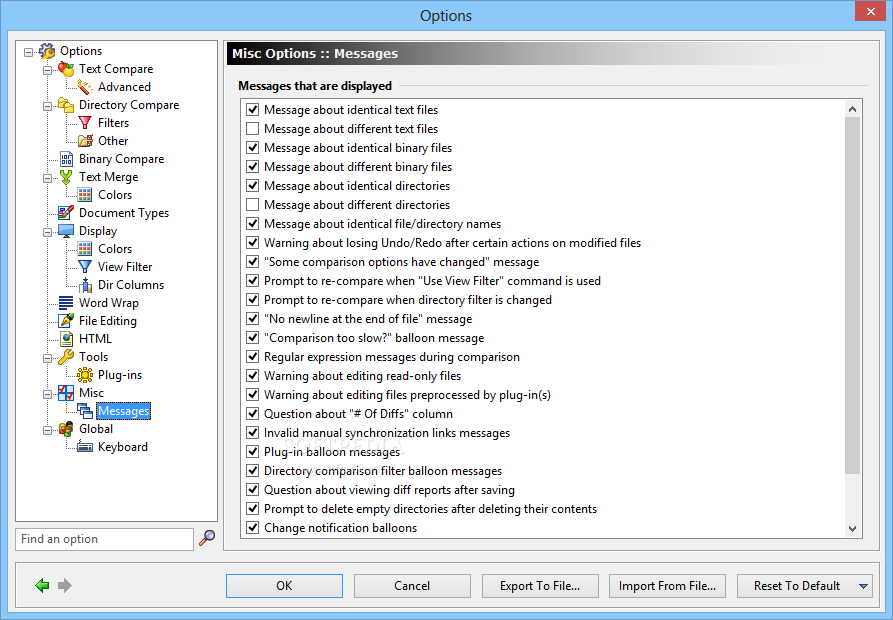
Task: Collapse the Directory Compare node
Action: click(x=47, y=106)
